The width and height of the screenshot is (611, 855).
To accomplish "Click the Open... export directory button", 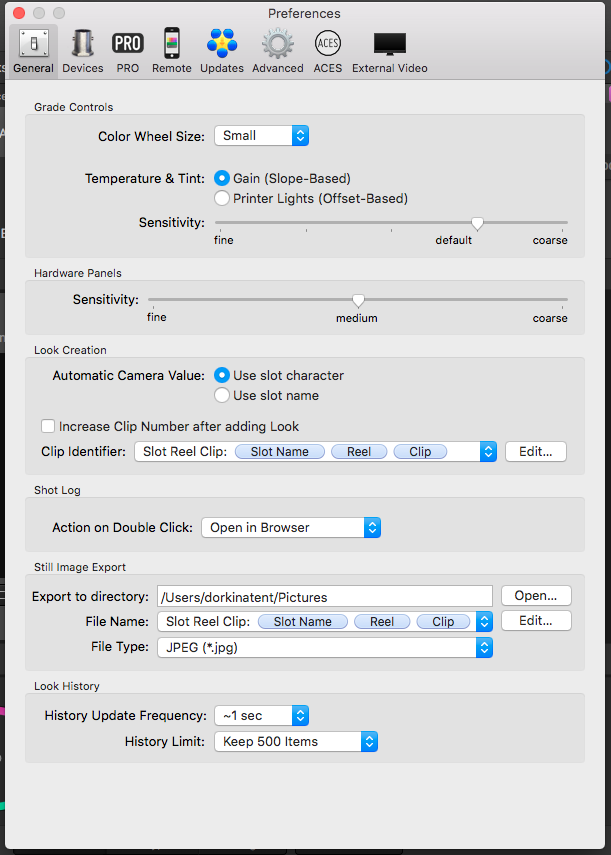I will (x=536, y=595).
